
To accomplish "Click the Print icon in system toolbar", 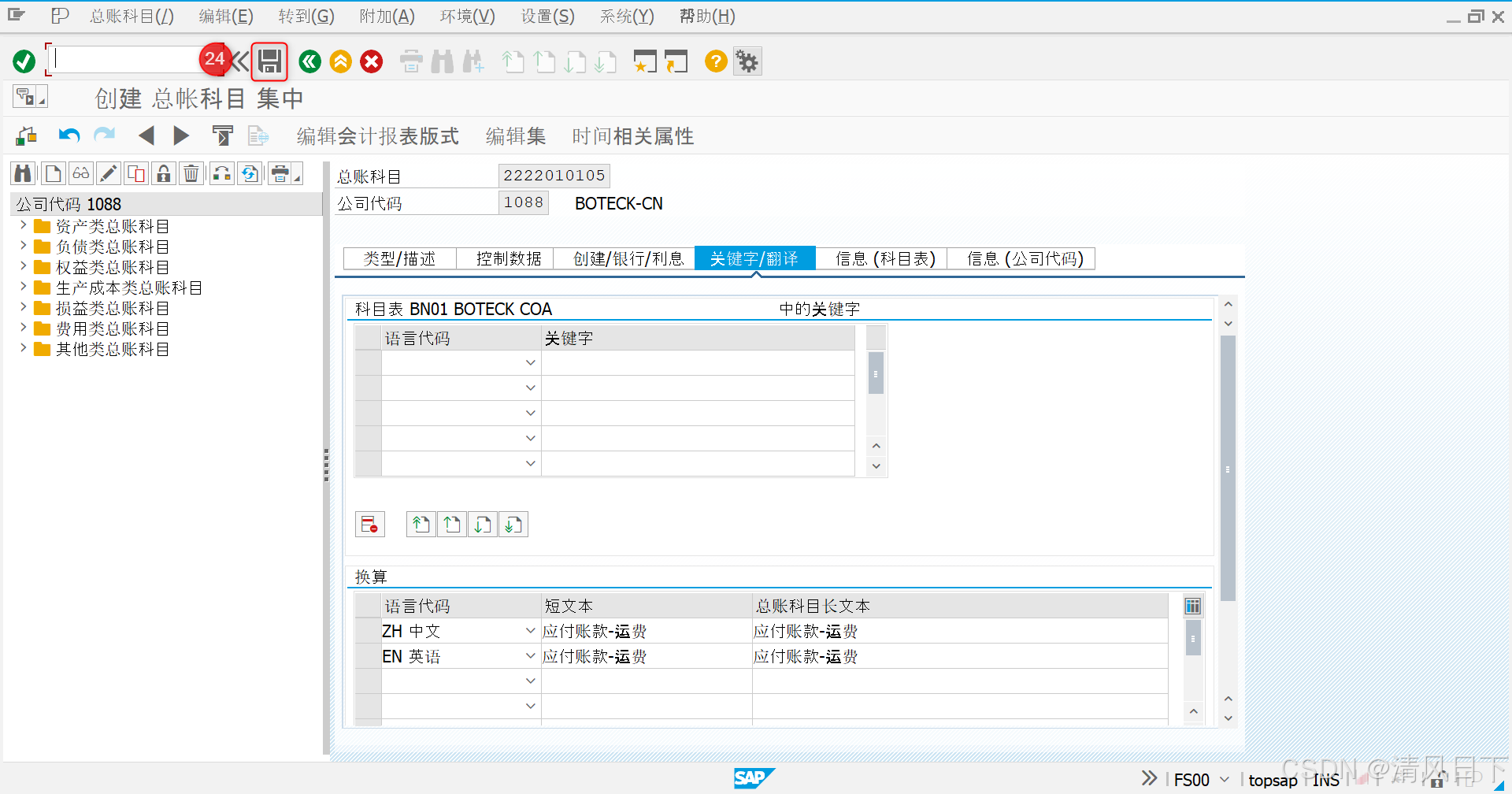I will click(411, 61).
